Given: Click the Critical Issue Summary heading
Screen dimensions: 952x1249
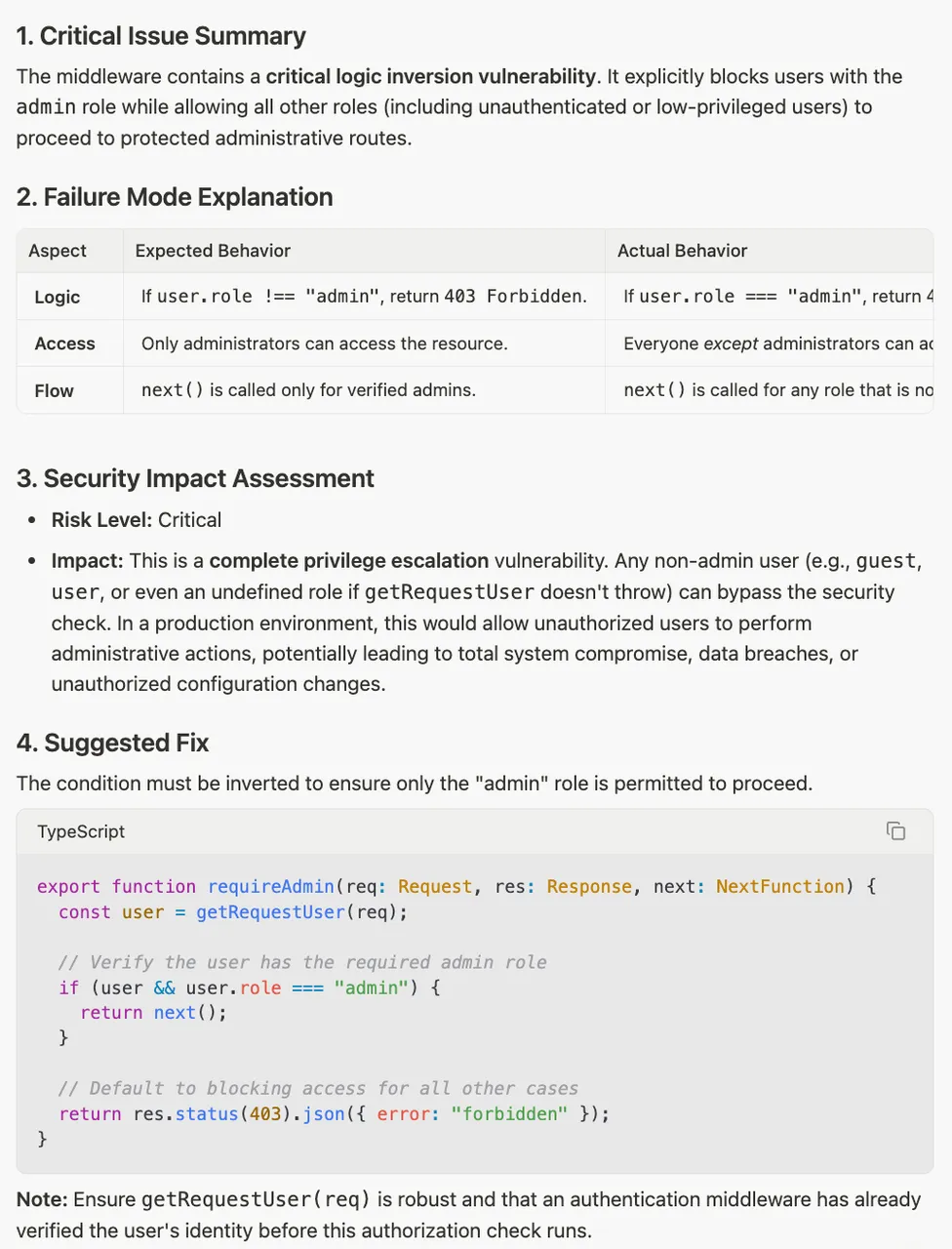Looking at the screenshot, I should coord(161,36).
